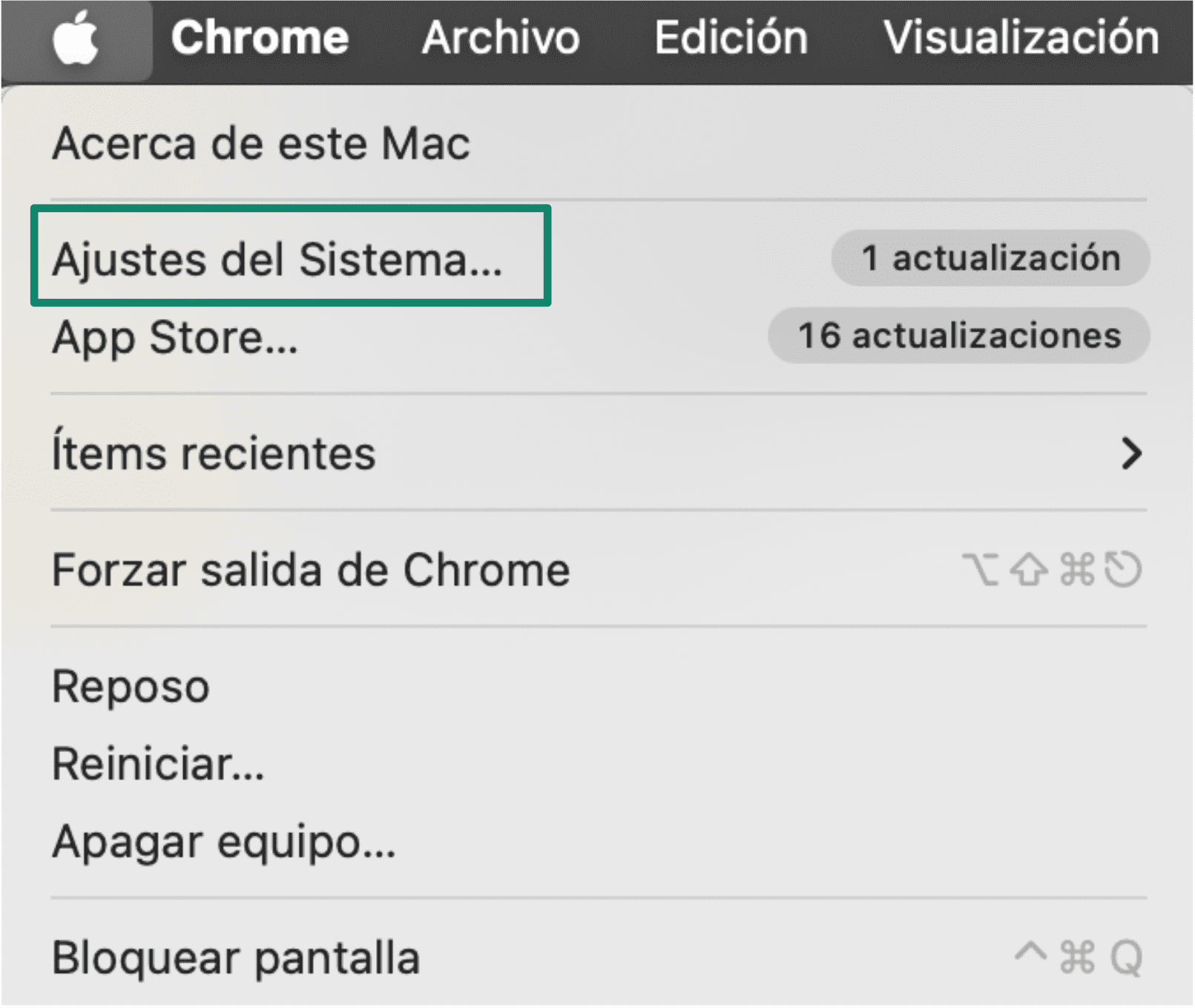Click the 1 actualización badge
The width and height of the screenshot is (1195, 1008).
[x=990, y=259]
